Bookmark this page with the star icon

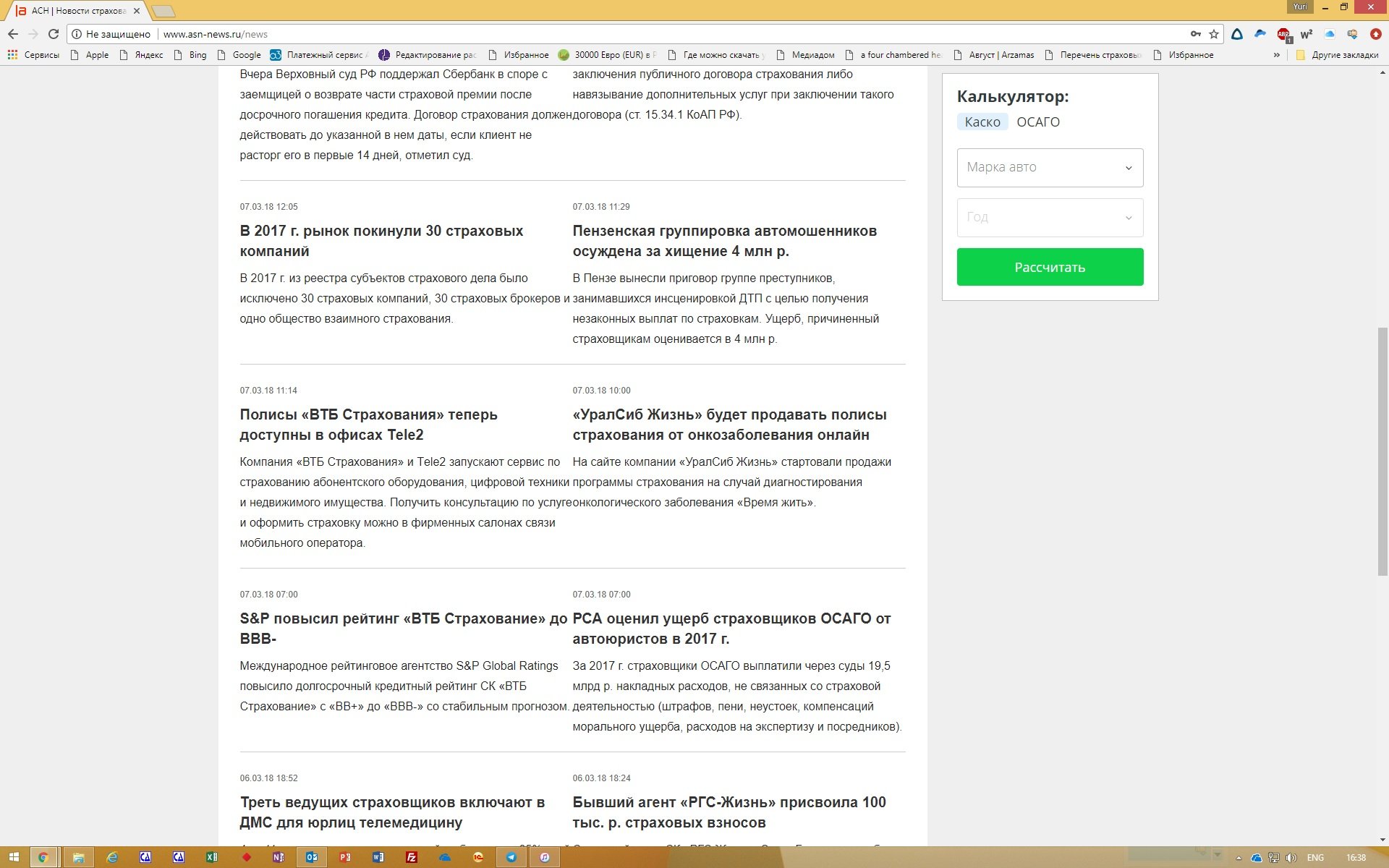[x=1215, y=34]
